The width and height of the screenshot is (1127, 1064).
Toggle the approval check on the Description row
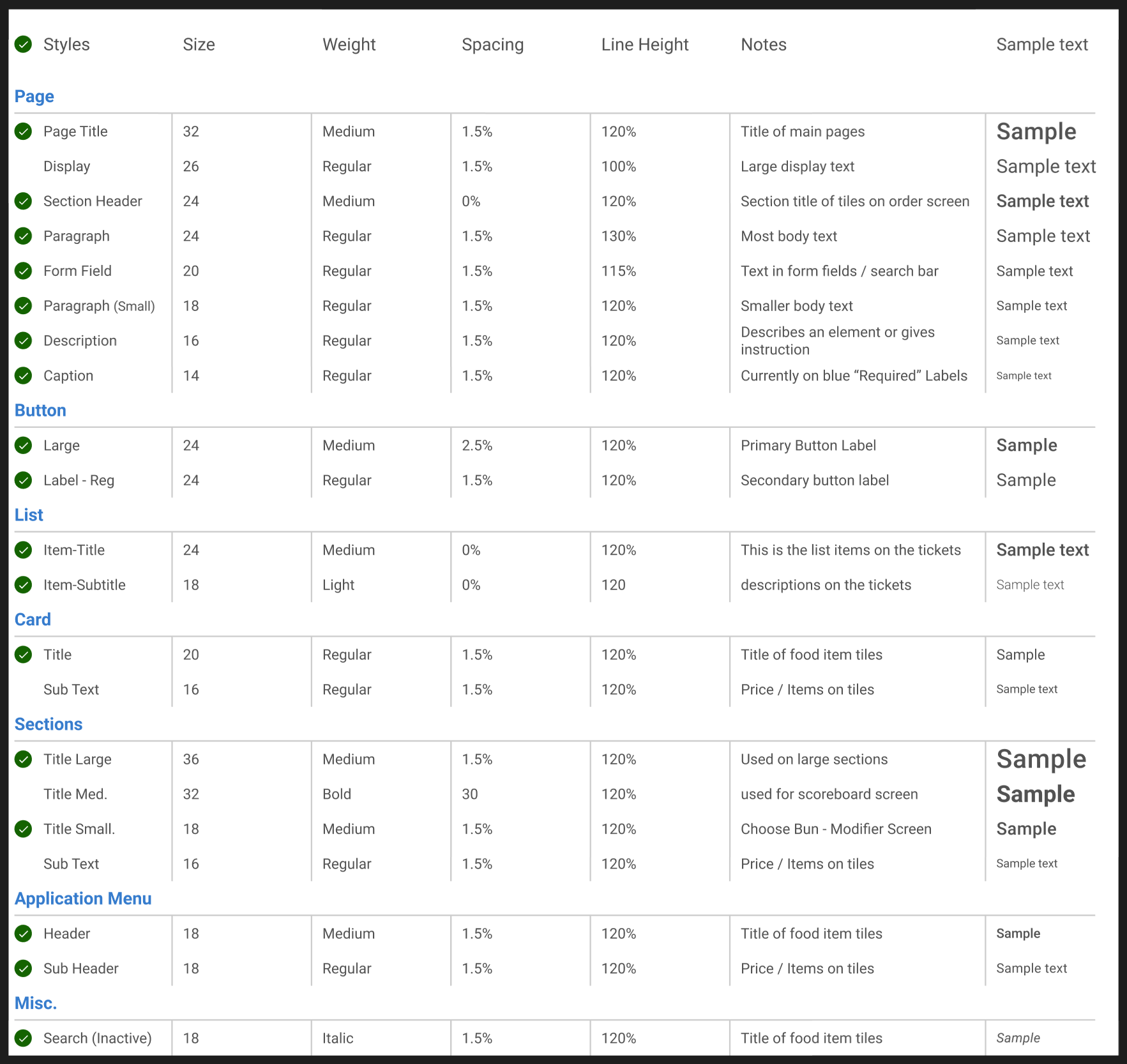pos(23,340)
